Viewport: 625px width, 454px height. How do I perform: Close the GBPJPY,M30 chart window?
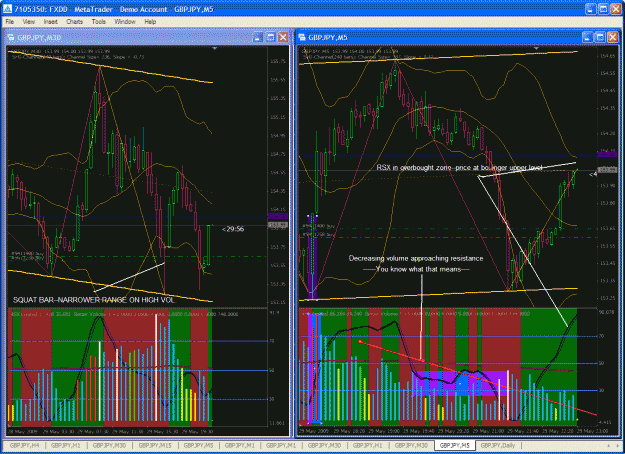coord(283,37)
